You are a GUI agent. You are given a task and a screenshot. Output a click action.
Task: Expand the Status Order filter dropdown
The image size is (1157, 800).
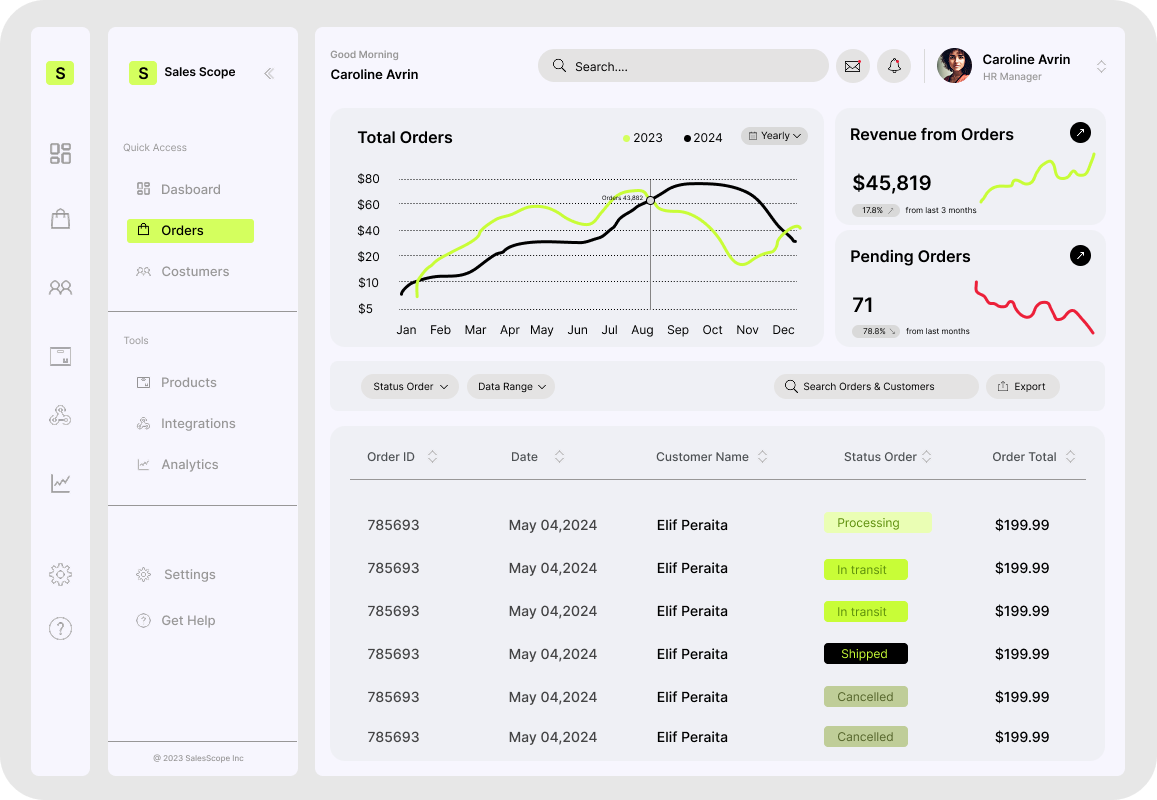(x=409, y=387)
